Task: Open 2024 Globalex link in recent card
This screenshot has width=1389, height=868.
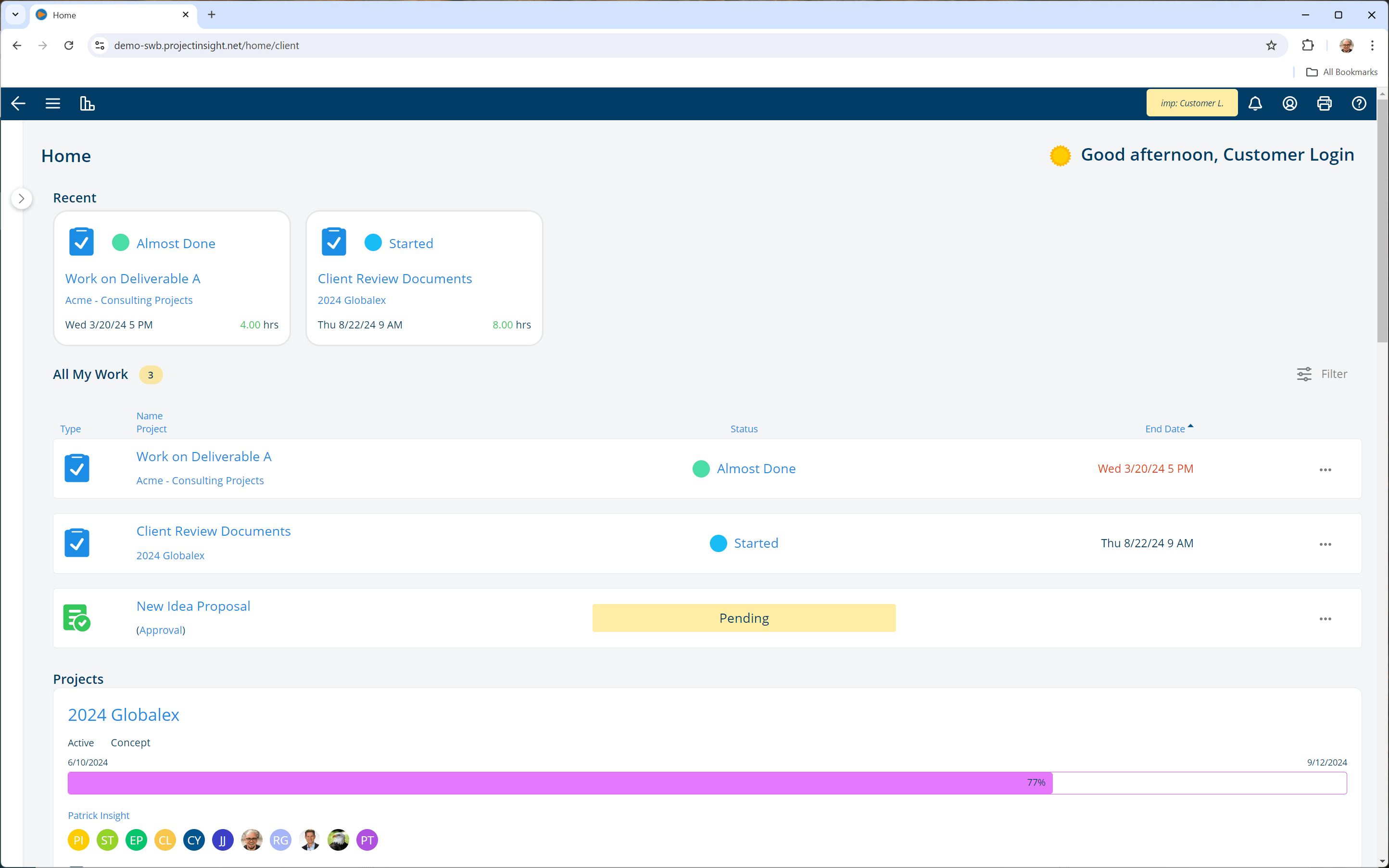Action: pos(352,300)
